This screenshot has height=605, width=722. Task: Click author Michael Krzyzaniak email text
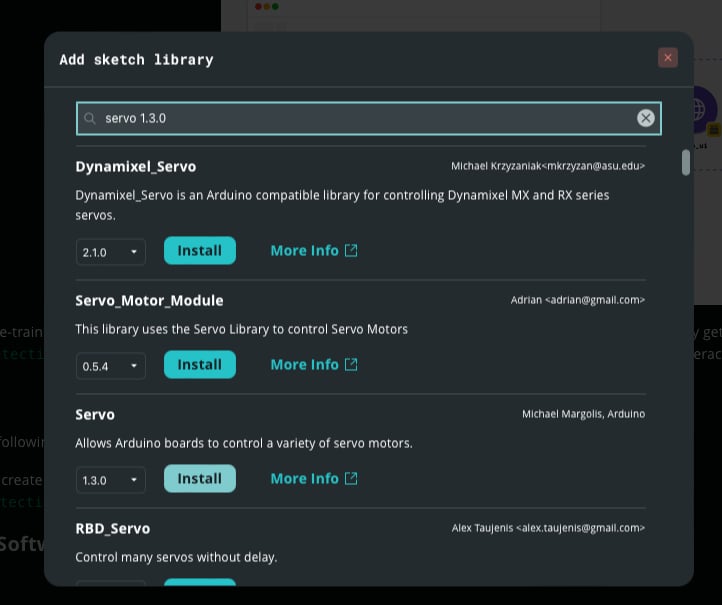[x=547, y=166]
